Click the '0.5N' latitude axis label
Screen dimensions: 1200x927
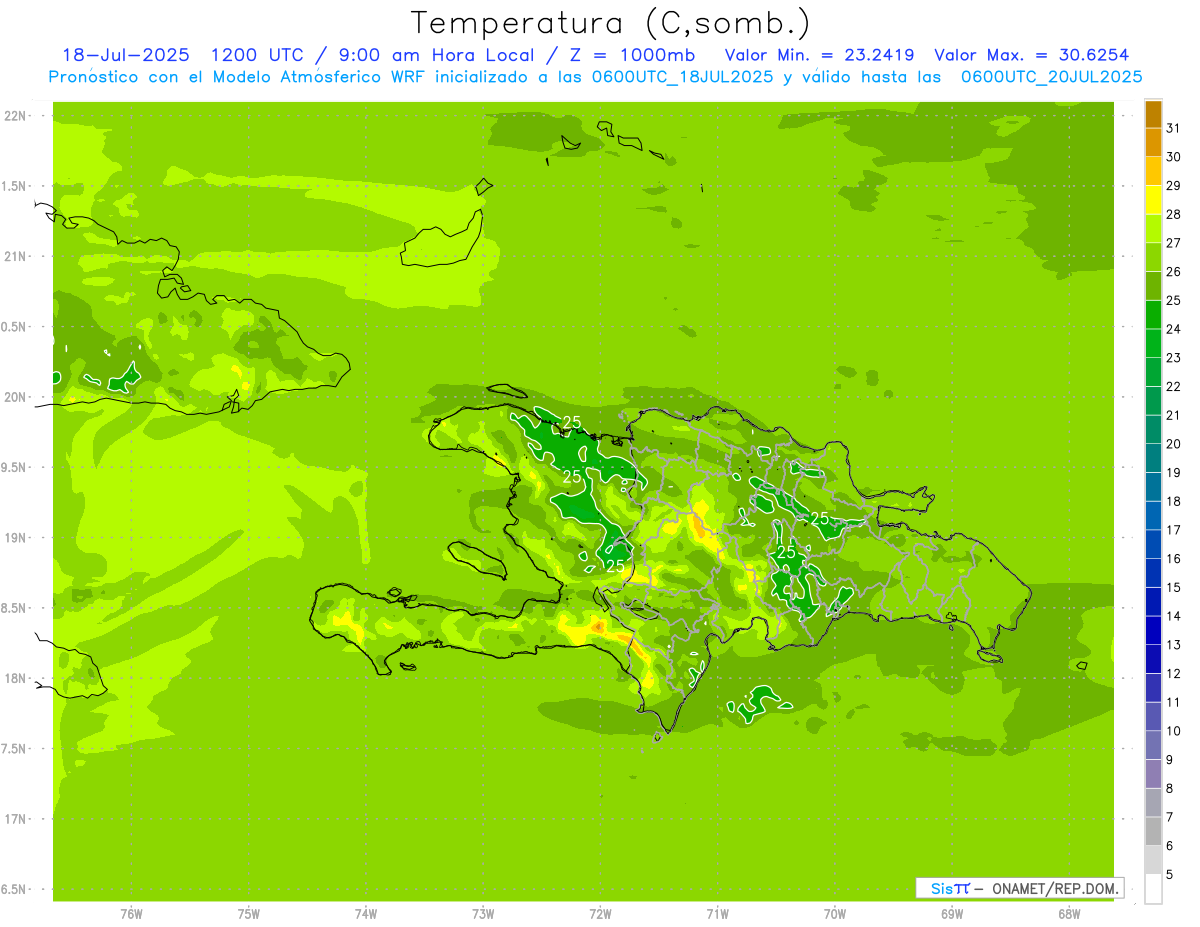click(15, 327)
